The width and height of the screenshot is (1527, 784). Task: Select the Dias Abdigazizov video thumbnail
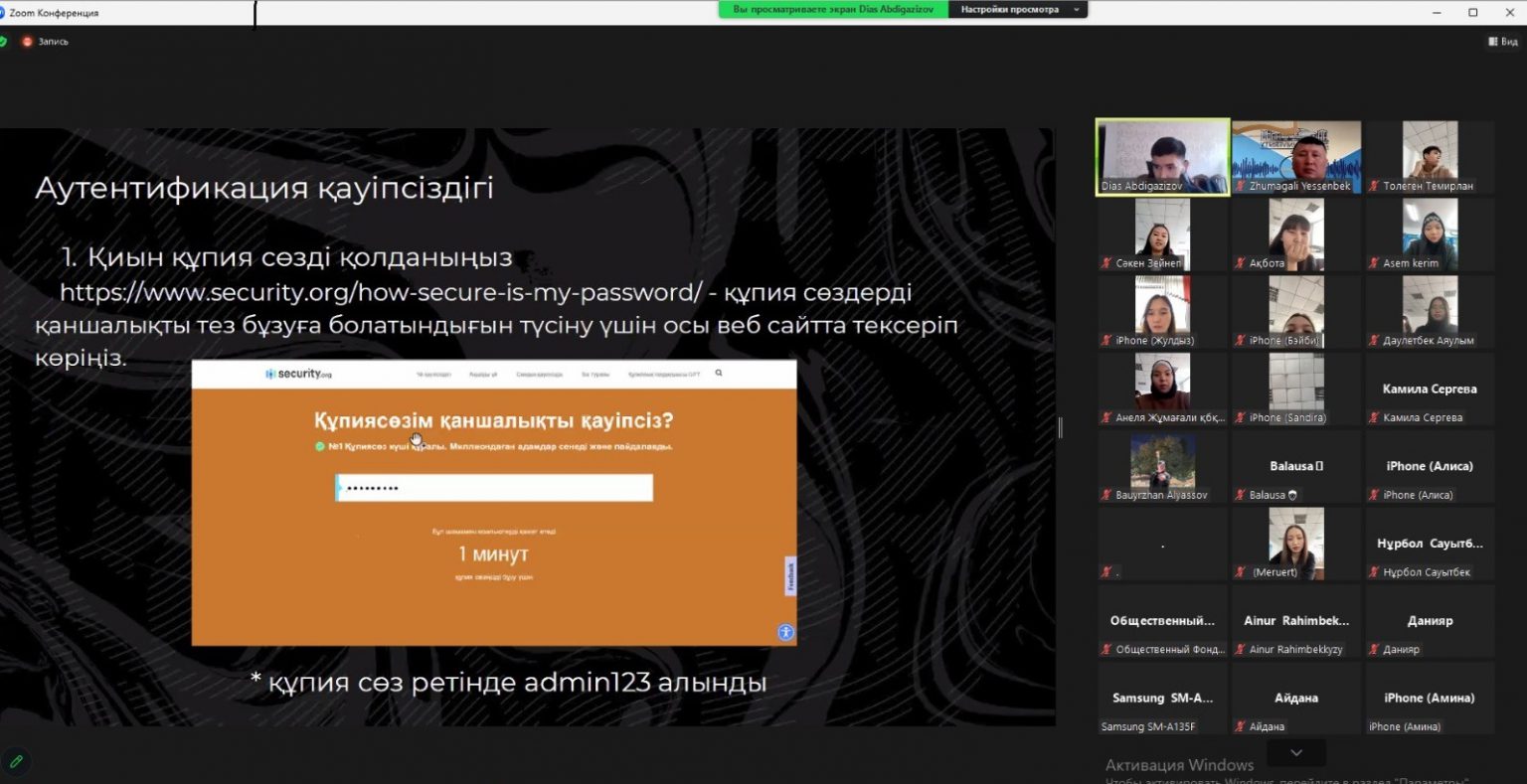[1162, 157]
